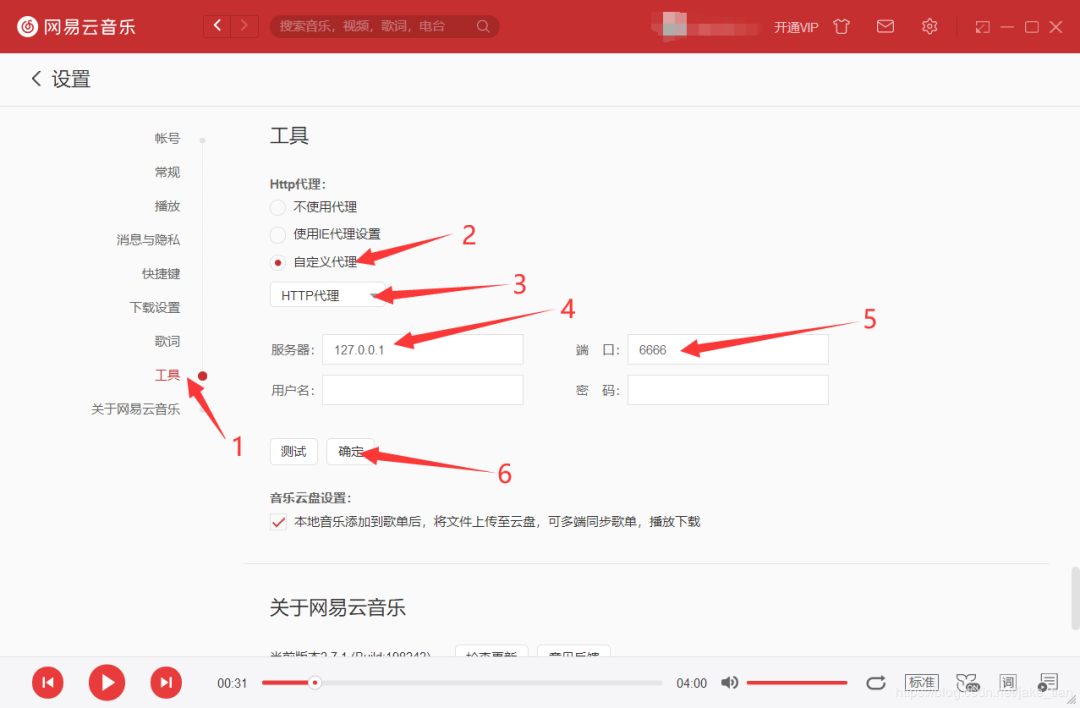The height and width of the screenshot is (708, 1080).
Task: Open the playlist queue icon
Action: coord(1048,683)
